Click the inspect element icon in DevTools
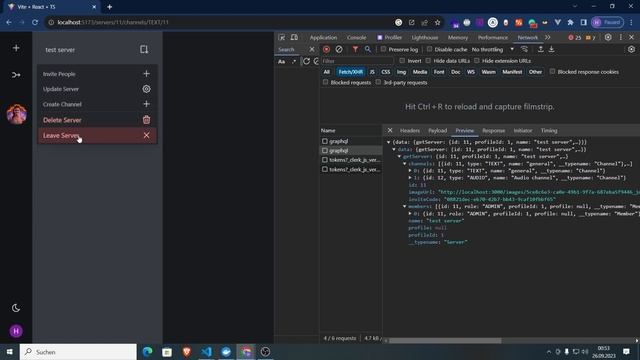 point(282,37)
